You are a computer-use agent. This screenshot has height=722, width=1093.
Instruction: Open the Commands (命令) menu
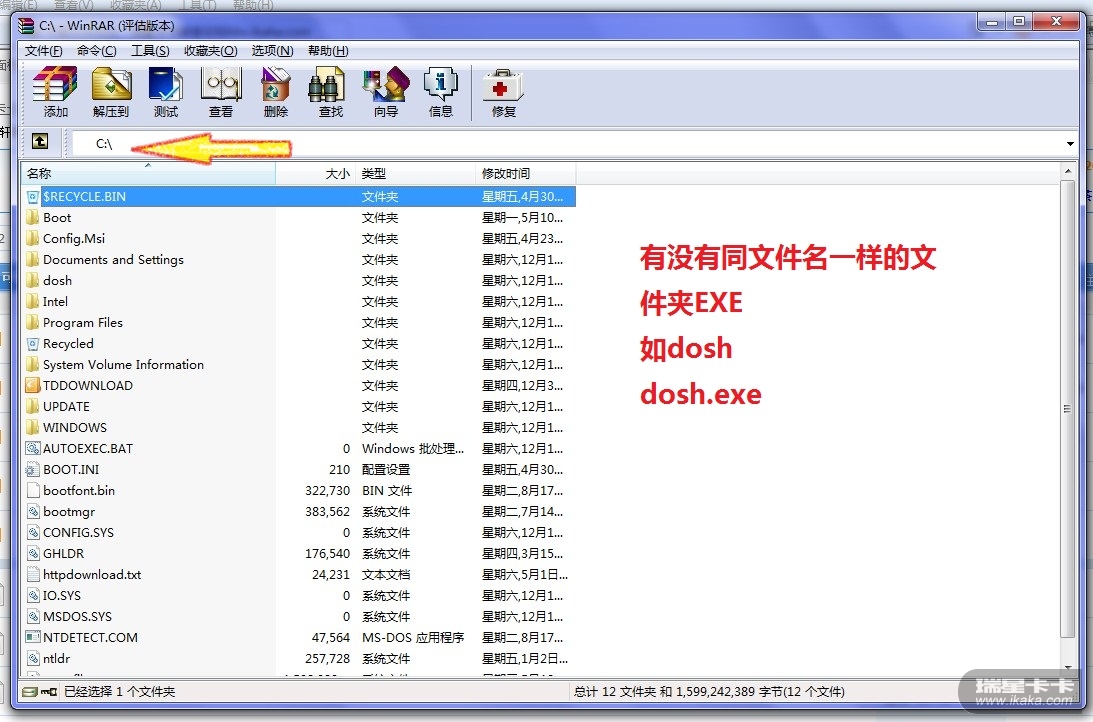96,50
